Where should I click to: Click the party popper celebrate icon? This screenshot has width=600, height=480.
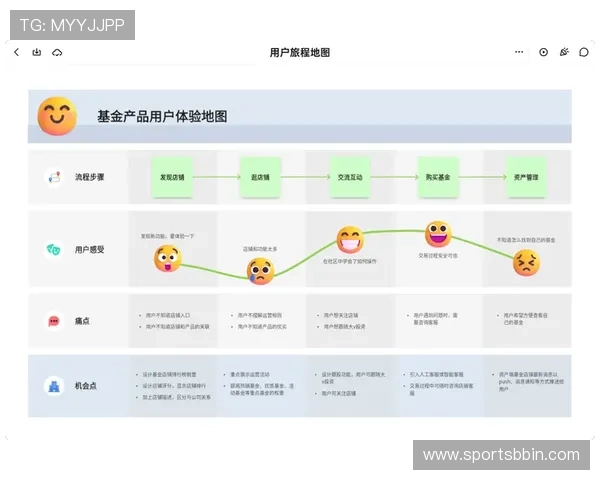[x=564, y=52]
